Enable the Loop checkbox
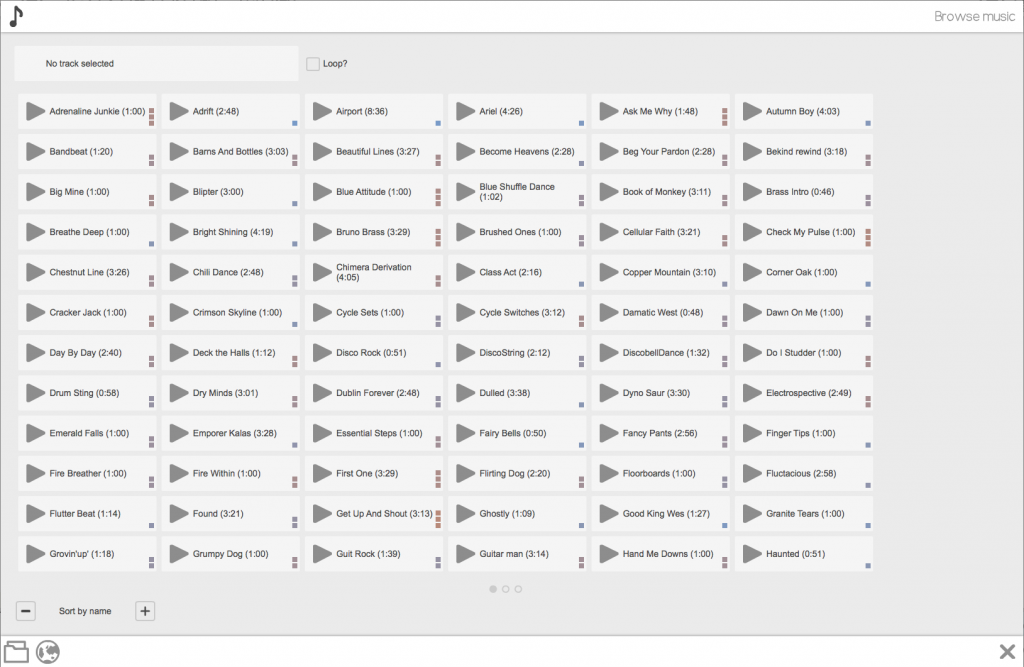Image resolution: width=1024 pixels, height=667 pixels. click(x=312, y=63)
